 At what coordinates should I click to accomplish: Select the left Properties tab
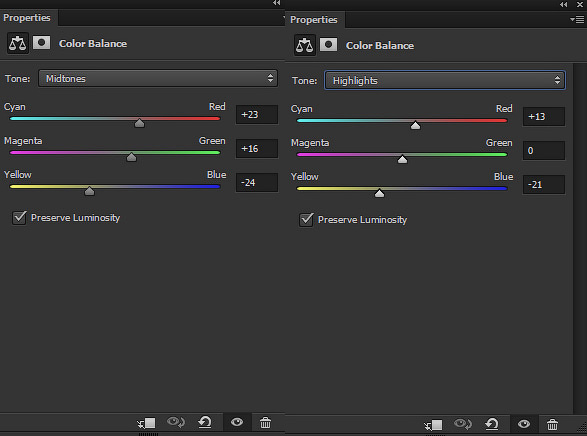[27, 18]
